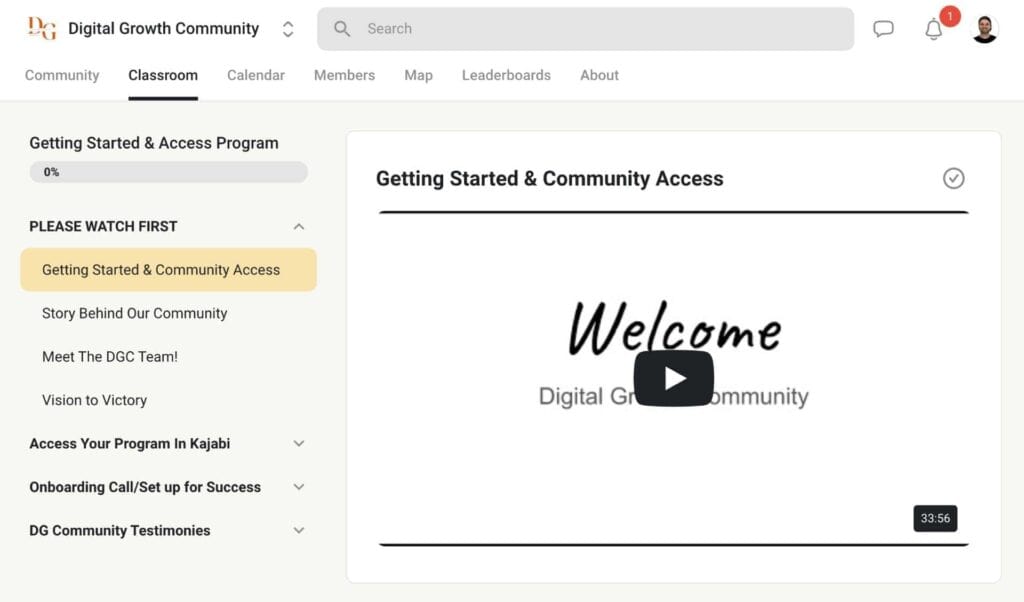Open the community switcher arrows
The height and width of the screenshot is (602, 1024).
pos(288,29)
